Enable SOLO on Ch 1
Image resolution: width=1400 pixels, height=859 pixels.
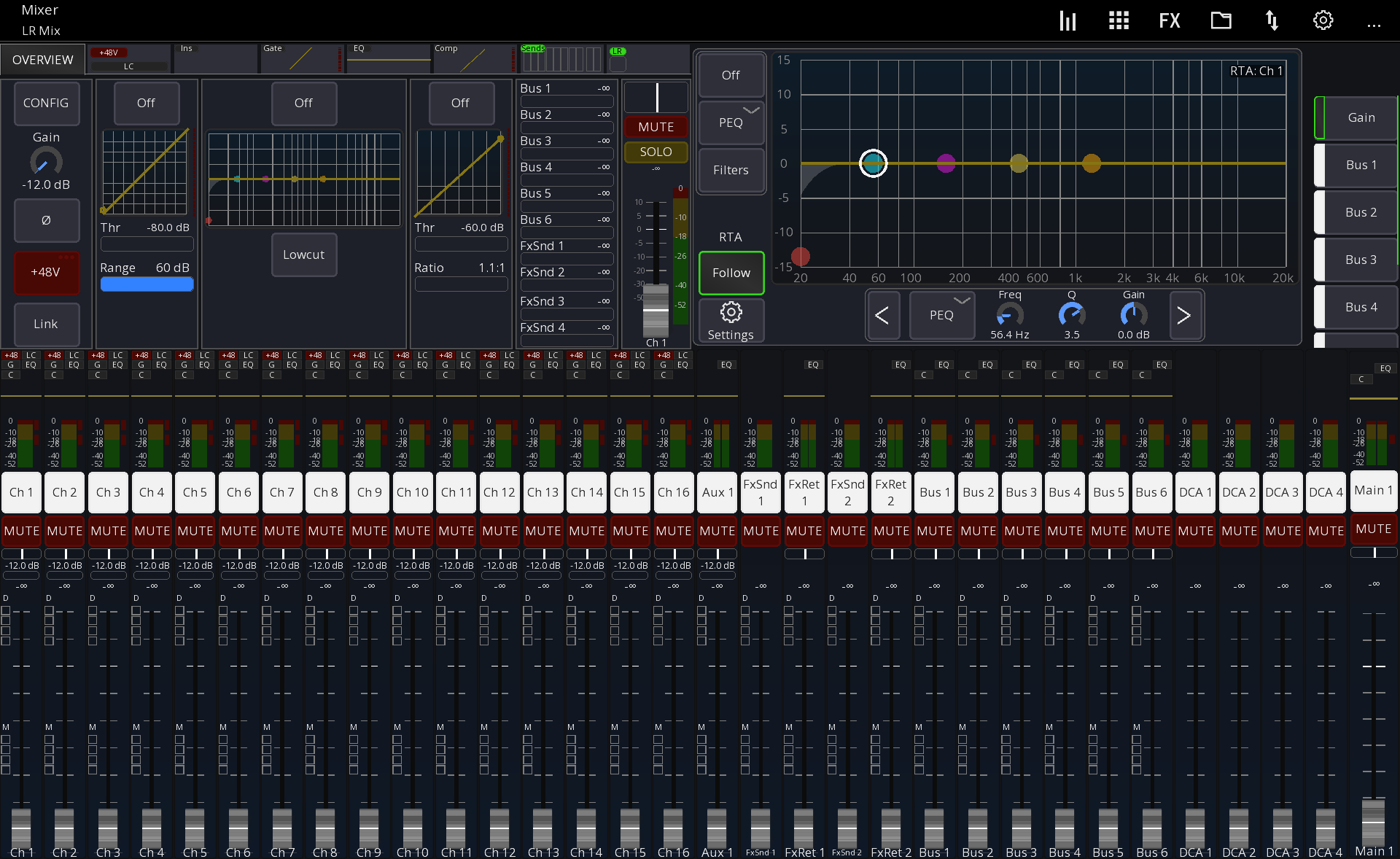pyautogui.click(x=655, y=152)
